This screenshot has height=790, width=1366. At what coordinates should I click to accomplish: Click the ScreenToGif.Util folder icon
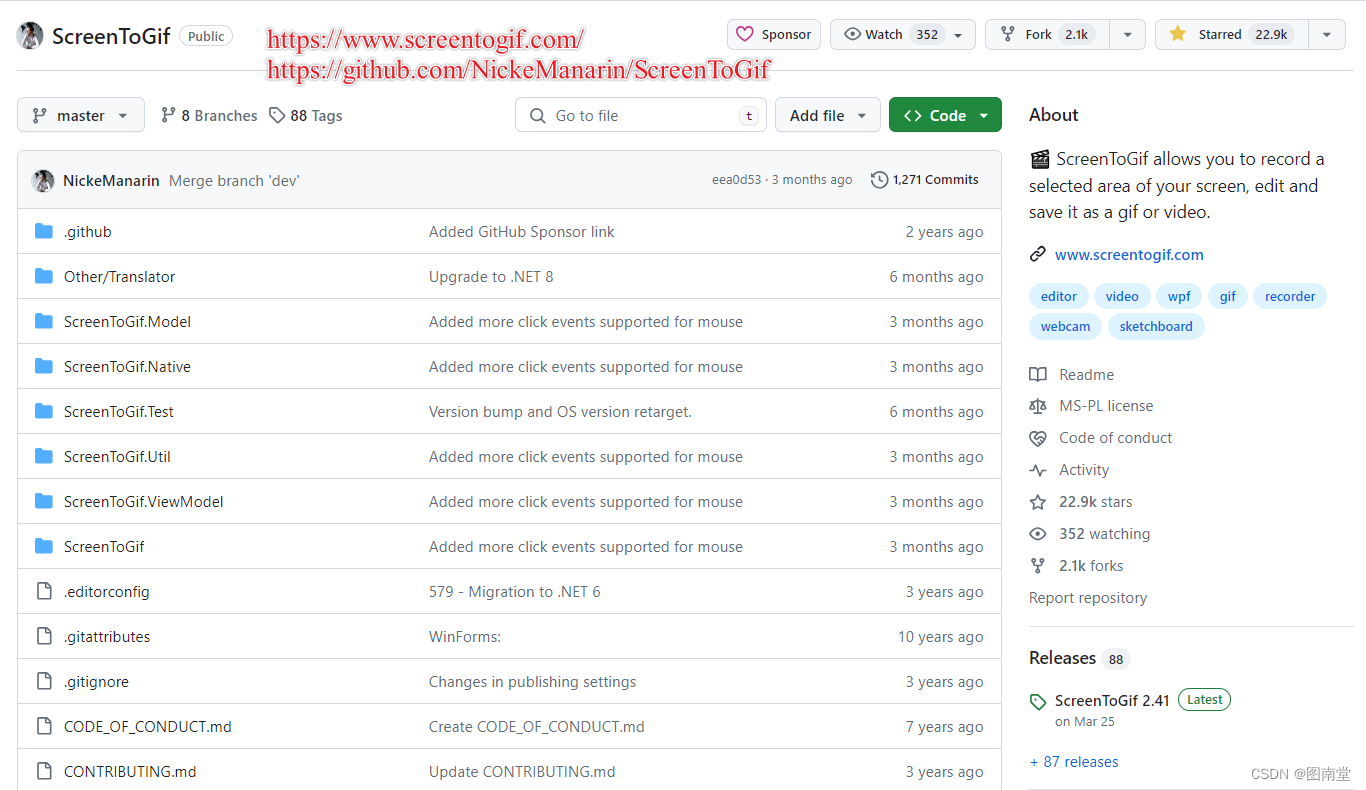point(44,456)
